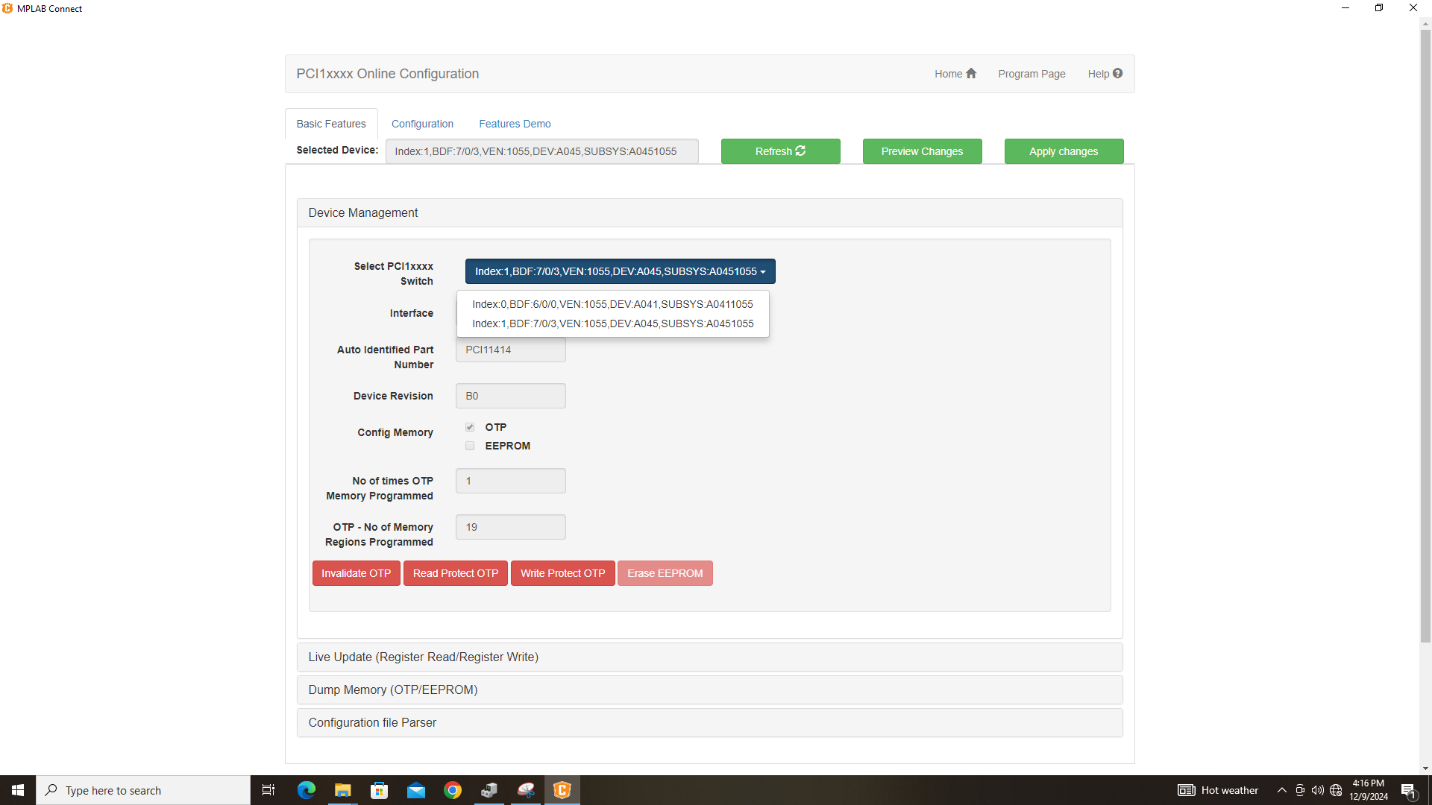The image size is (1432, 805).
Task: Open the Task View icon
Action: click(x=268, y=790)
